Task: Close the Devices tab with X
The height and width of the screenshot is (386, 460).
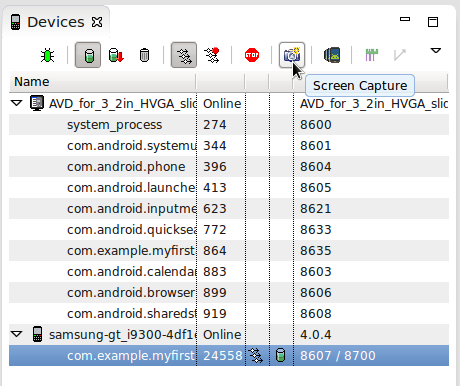Action: [x=97, y=22]
